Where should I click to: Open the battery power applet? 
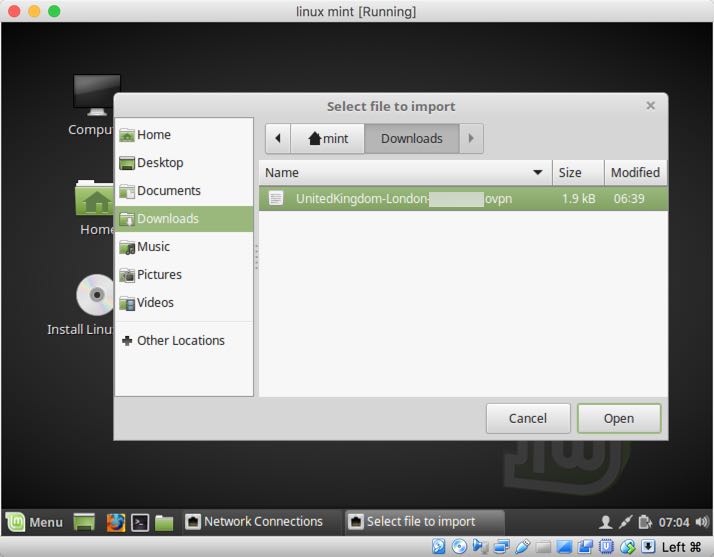pos(645,522)
